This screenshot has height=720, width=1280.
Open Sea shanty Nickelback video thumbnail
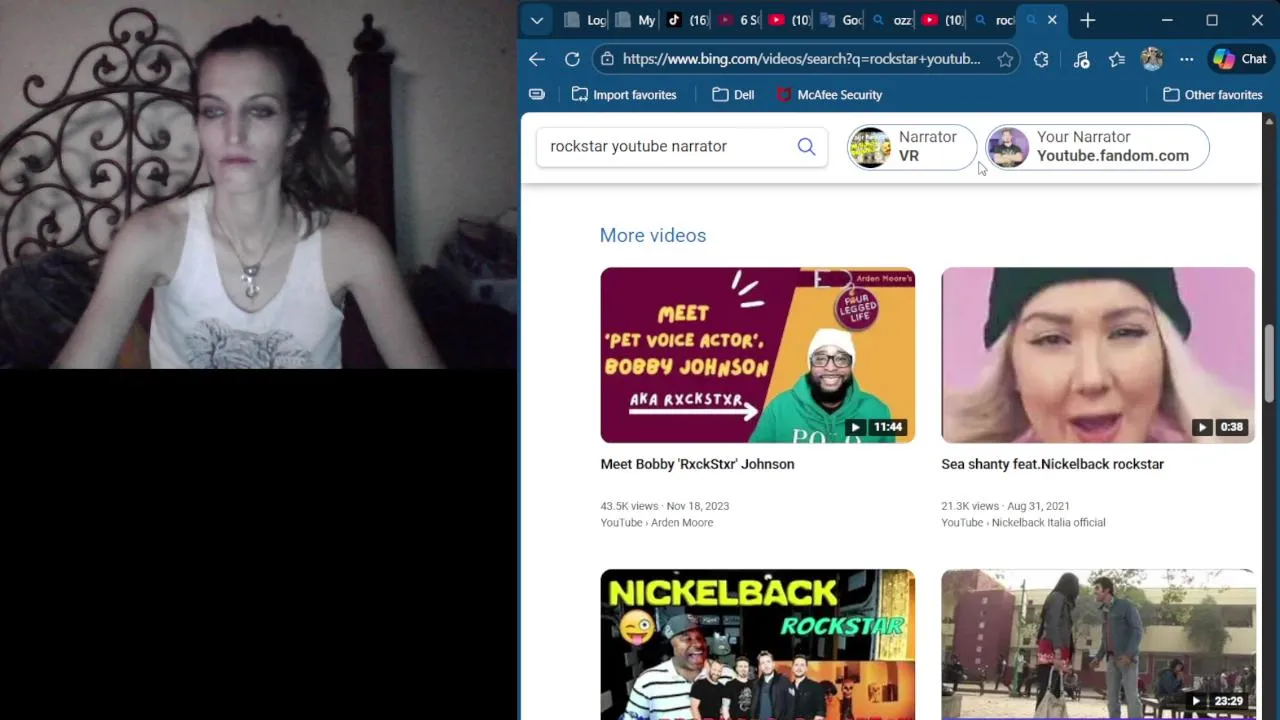click(x=1098, y=355)
